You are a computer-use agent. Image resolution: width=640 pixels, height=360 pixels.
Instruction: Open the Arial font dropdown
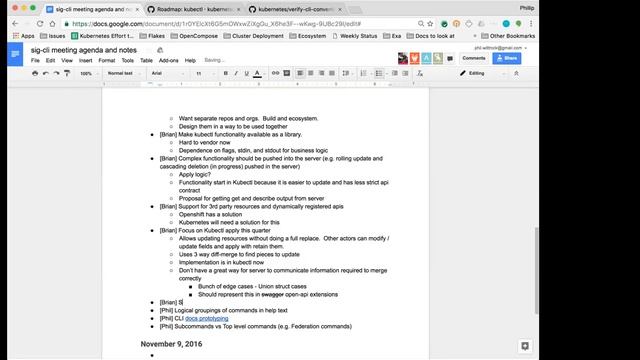[168, 73]
